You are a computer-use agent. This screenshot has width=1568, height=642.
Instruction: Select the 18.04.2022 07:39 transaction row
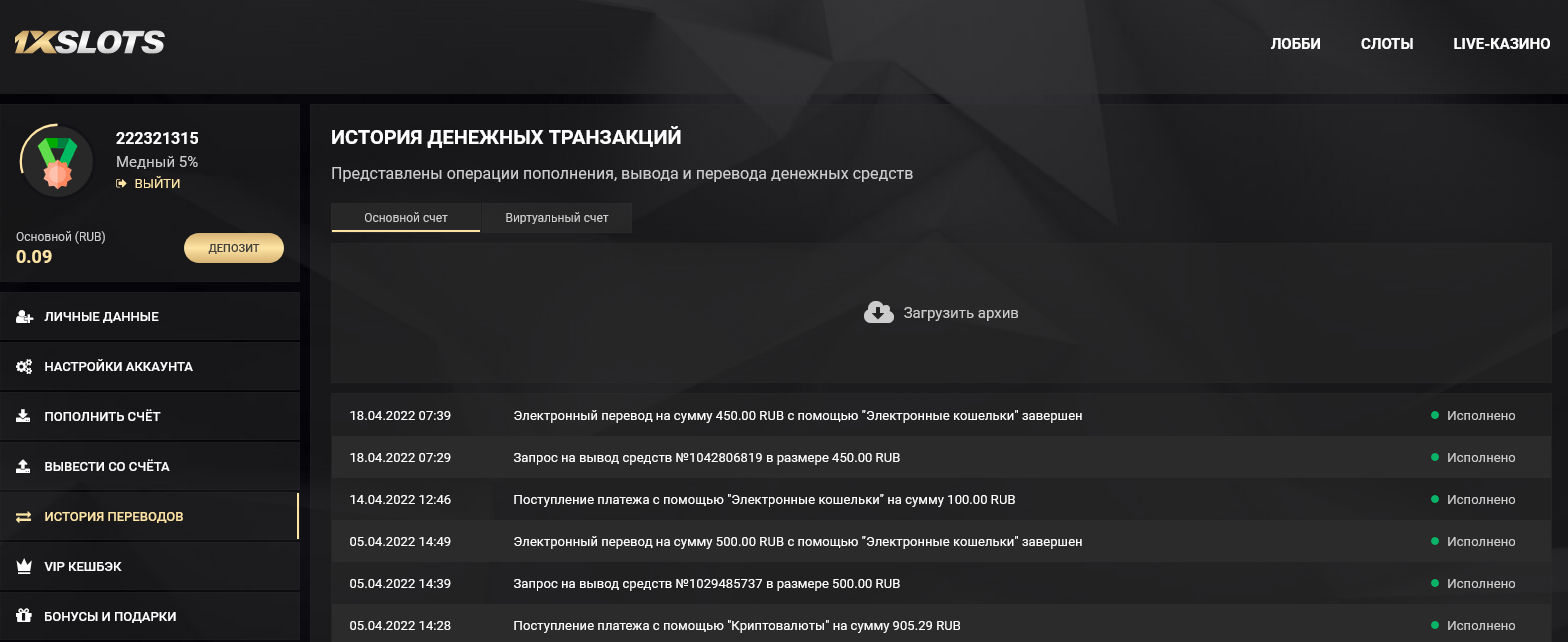coord(941,415)
